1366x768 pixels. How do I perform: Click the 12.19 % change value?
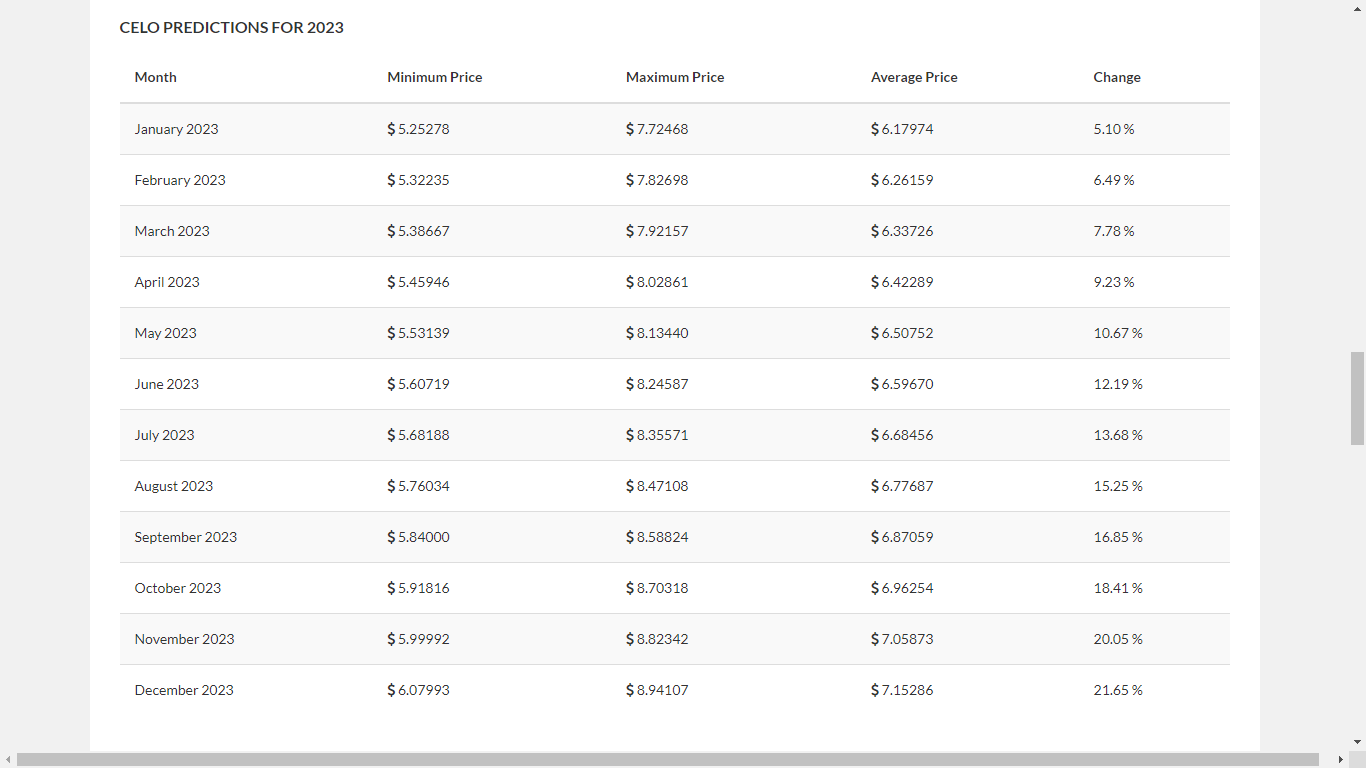click(1118, 384)
